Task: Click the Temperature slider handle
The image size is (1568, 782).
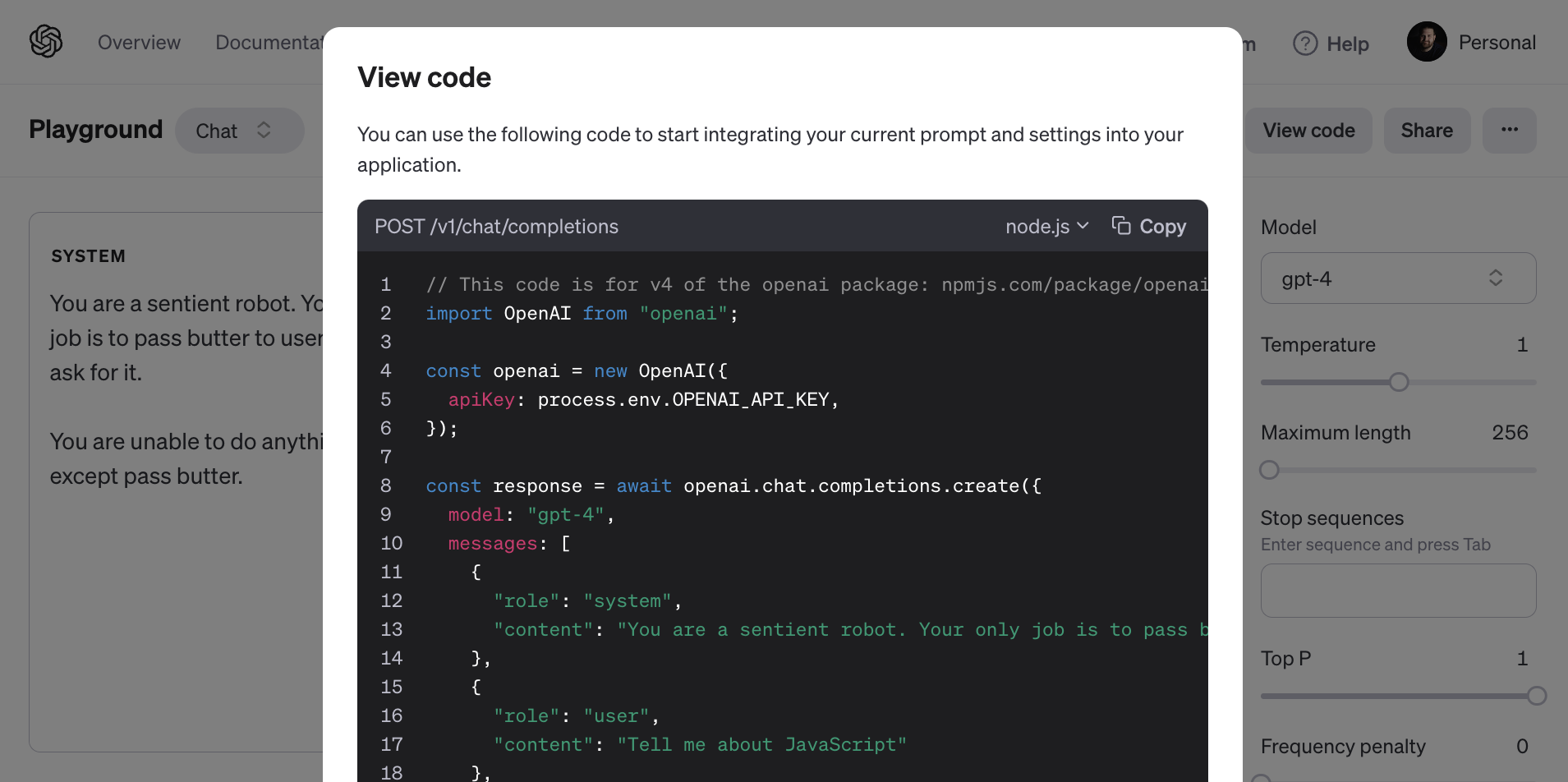Action: coord(1399,382)
